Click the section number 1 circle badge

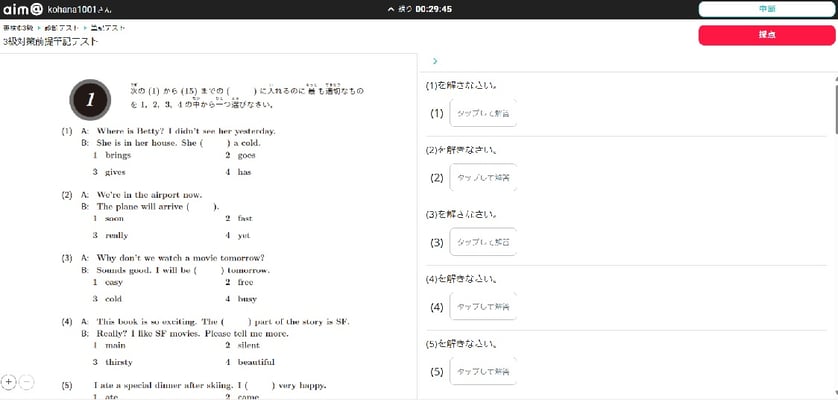click(x=90, y=99)
